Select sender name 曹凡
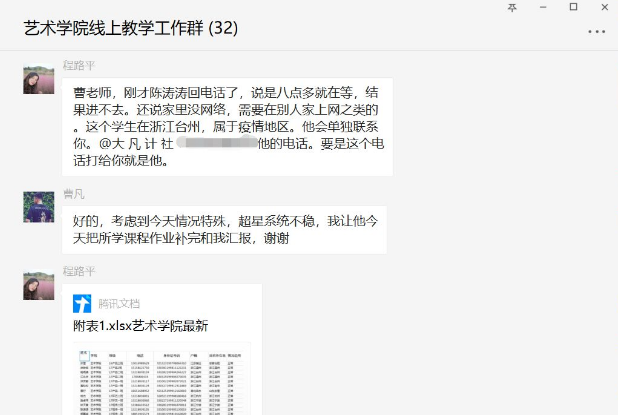The height and width of the screenshot is (415, 618). (73, 193)
